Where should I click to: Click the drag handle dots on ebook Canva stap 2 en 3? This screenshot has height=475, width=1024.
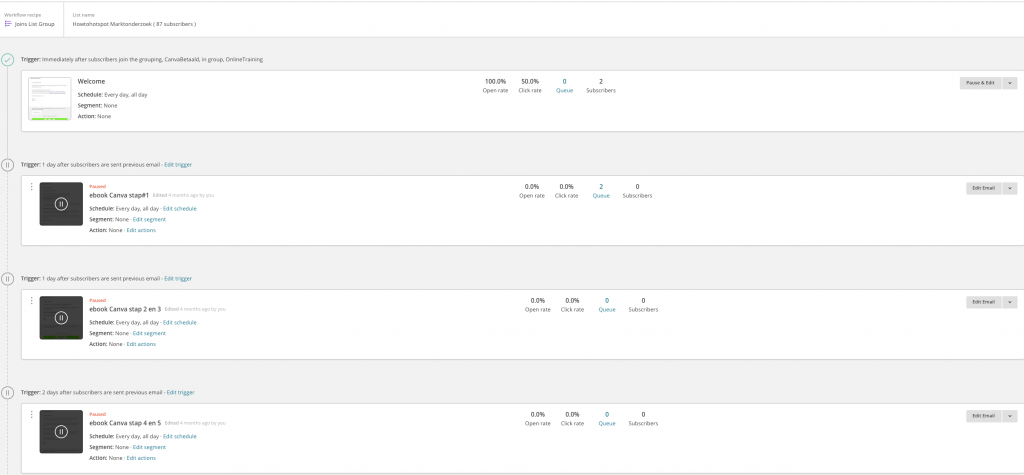tap(32, 301)
